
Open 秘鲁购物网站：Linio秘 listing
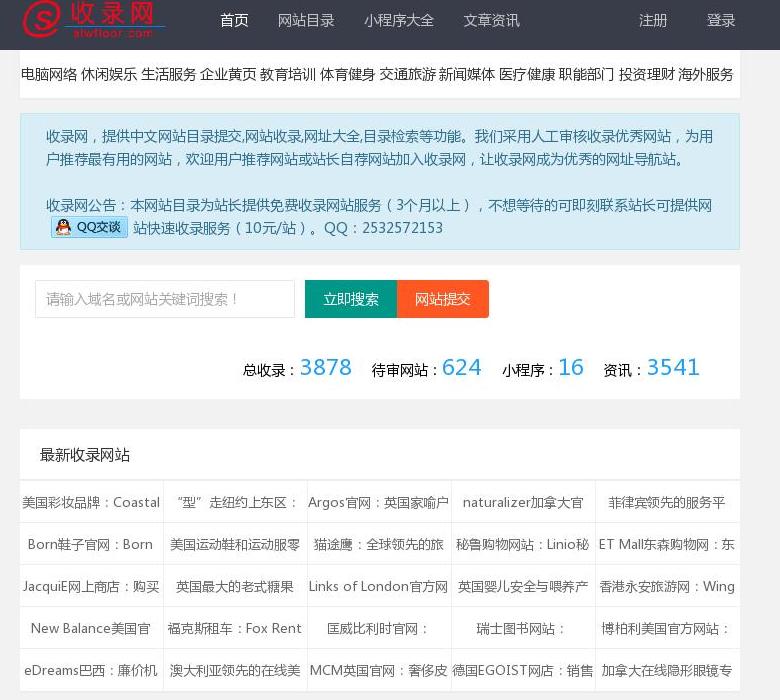click(522, 545)
